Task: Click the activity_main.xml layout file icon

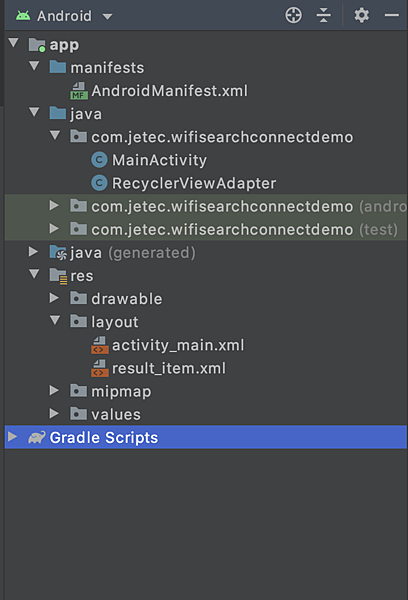Action: pyautogui.click(x=100, y=345)
